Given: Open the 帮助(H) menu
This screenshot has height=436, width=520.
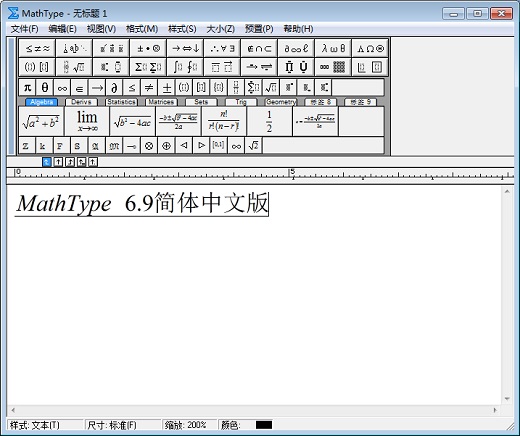Looking at the screenshot, I should point(298,29).
